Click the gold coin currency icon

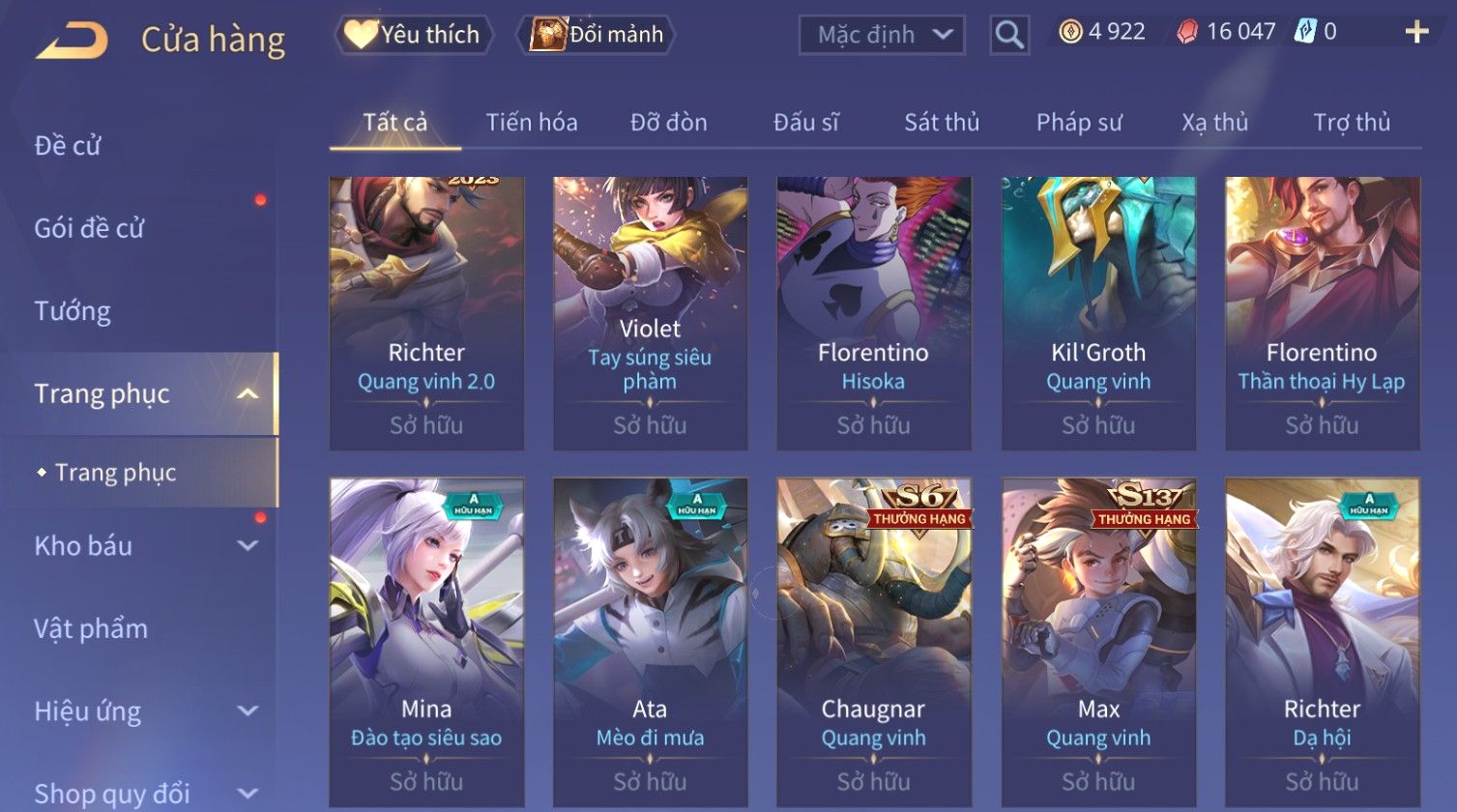(1070, 32)
